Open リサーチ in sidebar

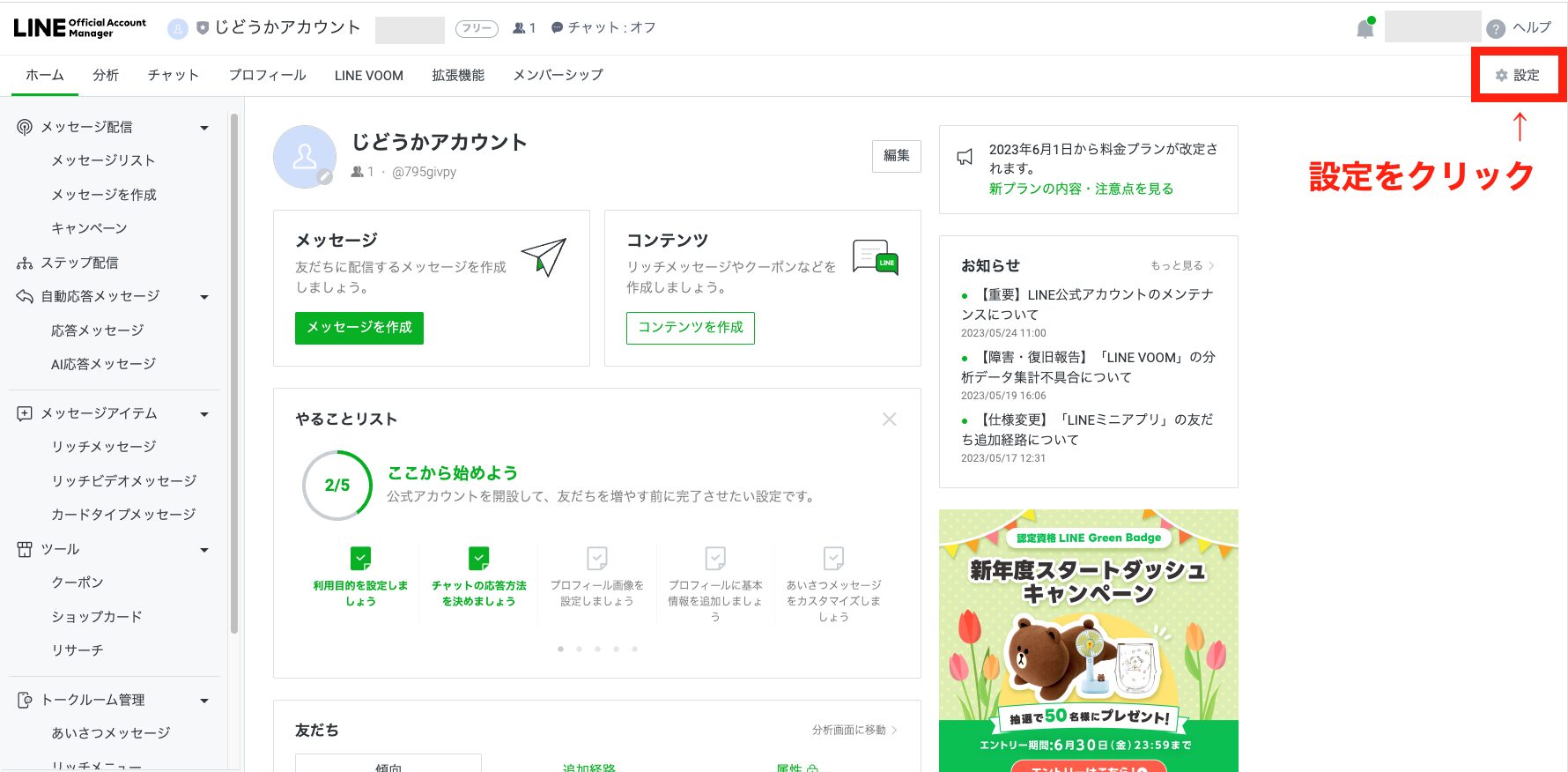click(x=78, y=650)
